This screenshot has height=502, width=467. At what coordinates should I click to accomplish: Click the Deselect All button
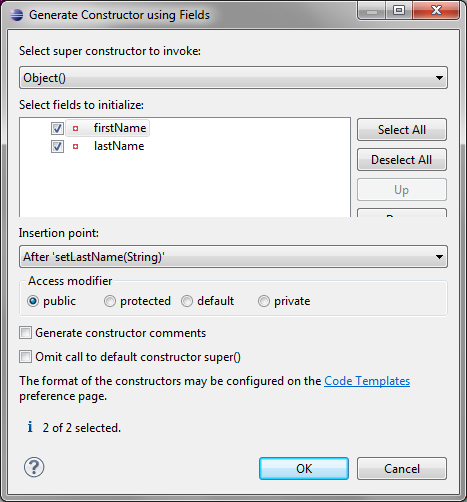(x=402, y=160)
